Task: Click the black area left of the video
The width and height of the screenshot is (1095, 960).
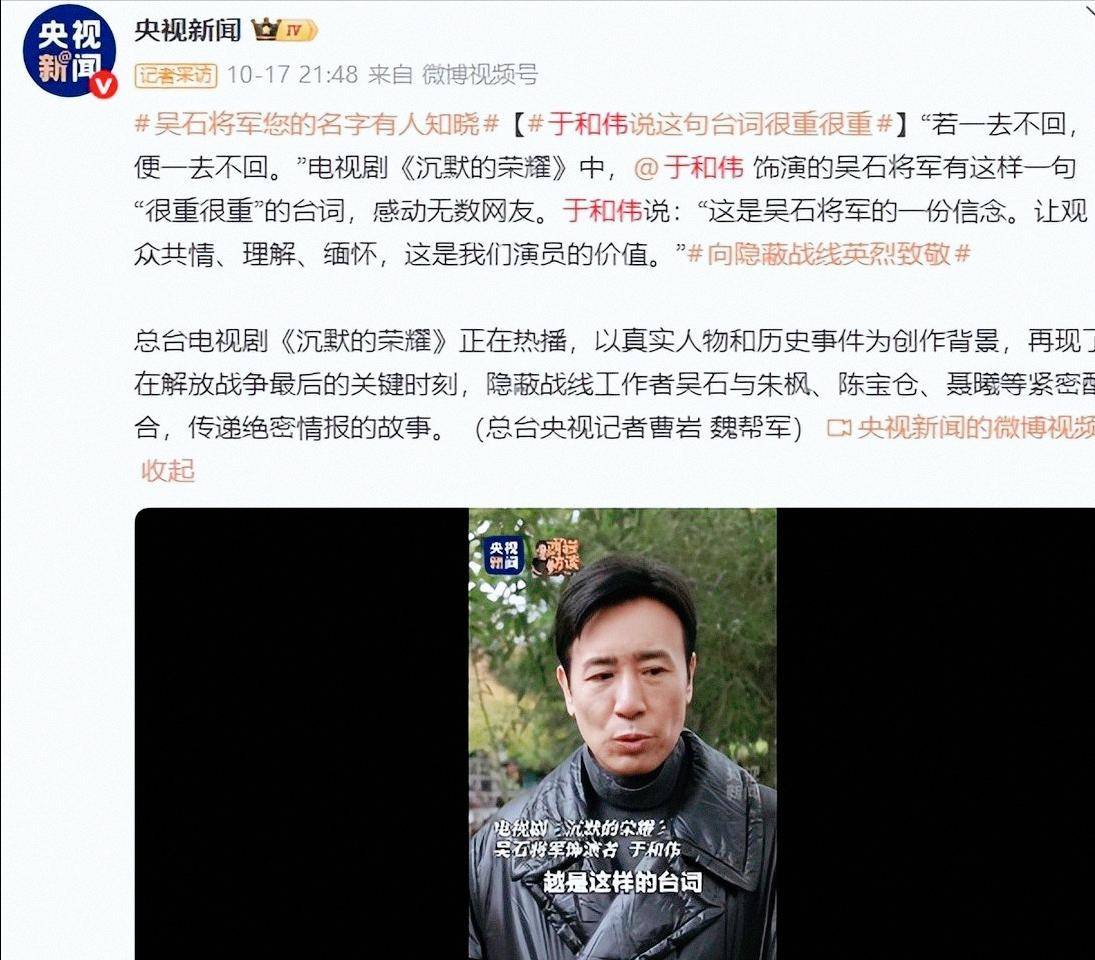Action: click(302, 734)
